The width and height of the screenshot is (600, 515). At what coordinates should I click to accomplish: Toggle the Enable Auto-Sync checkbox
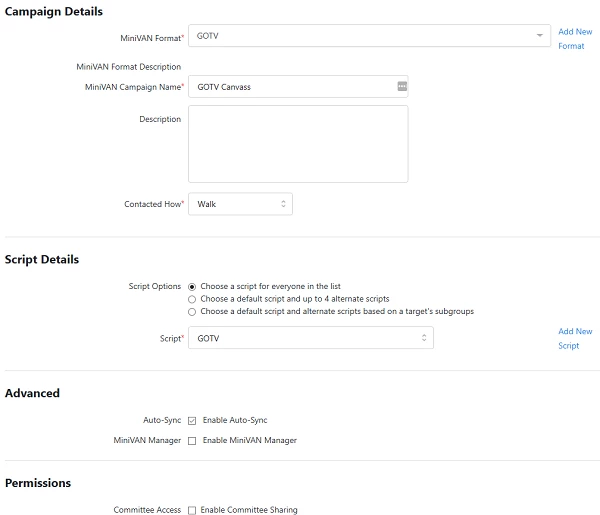click(192, 421)
